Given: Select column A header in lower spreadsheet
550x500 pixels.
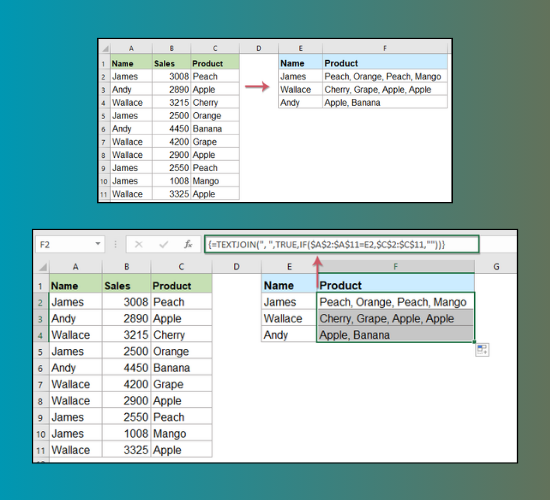Looking at the screenshot, I should point(75,267).
